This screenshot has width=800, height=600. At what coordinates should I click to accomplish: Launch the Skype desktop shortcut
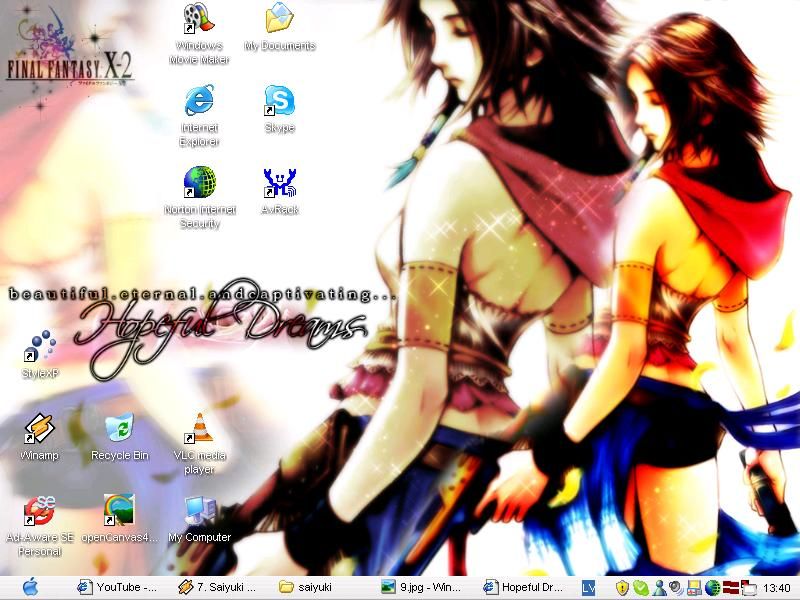tap(280, 109)
